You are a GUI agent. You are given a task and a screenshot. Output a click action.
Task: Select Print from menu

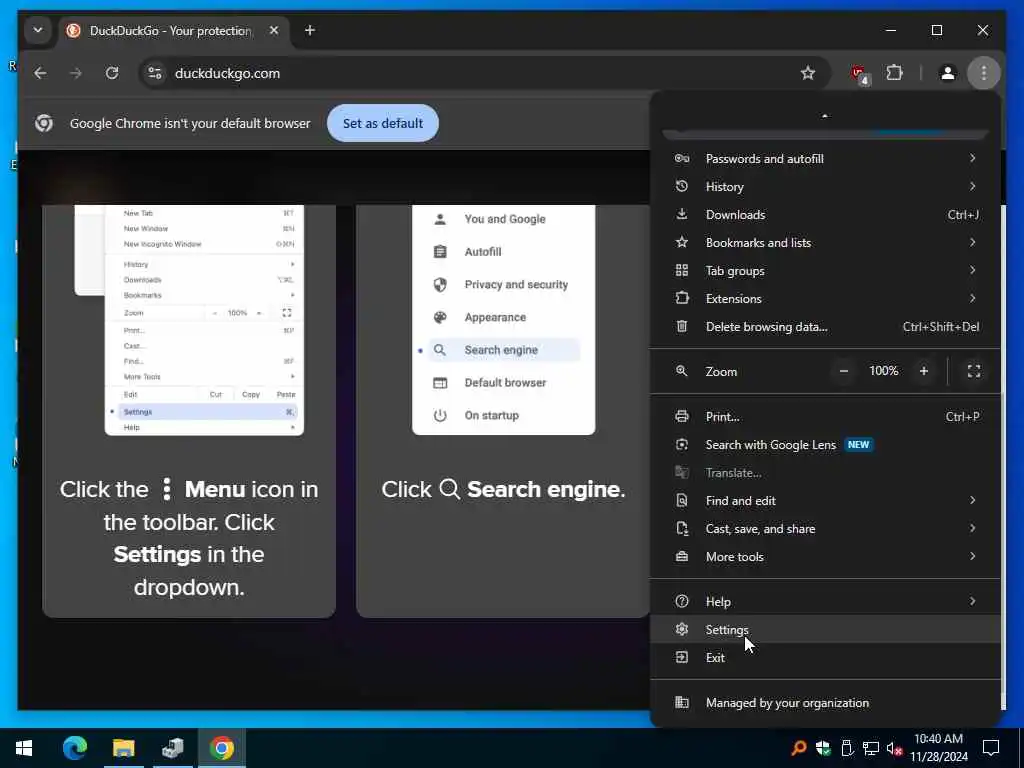click(x=825, y=417)
